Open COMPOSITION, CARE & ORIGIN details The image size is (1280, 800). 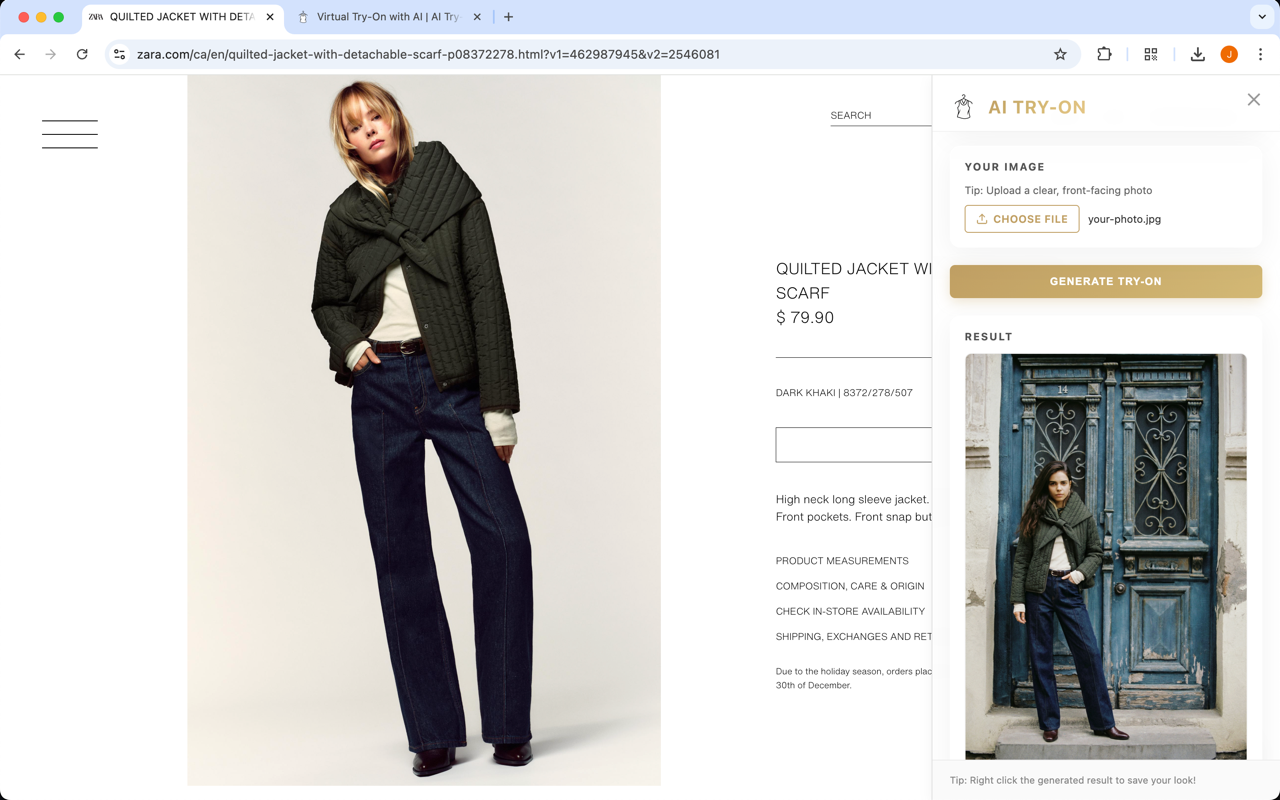click(x=849, y=586)
